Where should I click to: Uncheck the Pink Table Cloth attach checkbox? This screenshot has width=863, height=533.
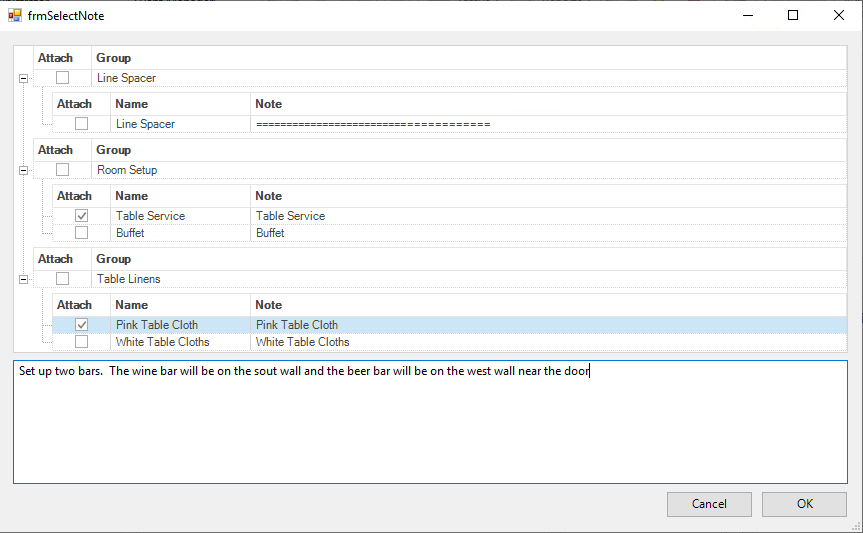[x=81, y=325]
